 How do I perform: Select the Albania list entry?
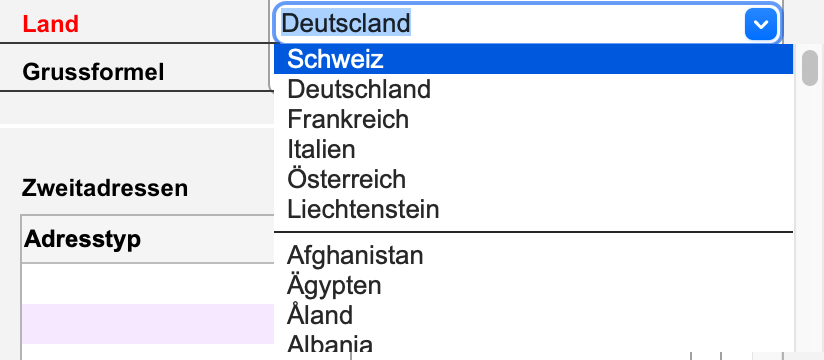[533, 345]
